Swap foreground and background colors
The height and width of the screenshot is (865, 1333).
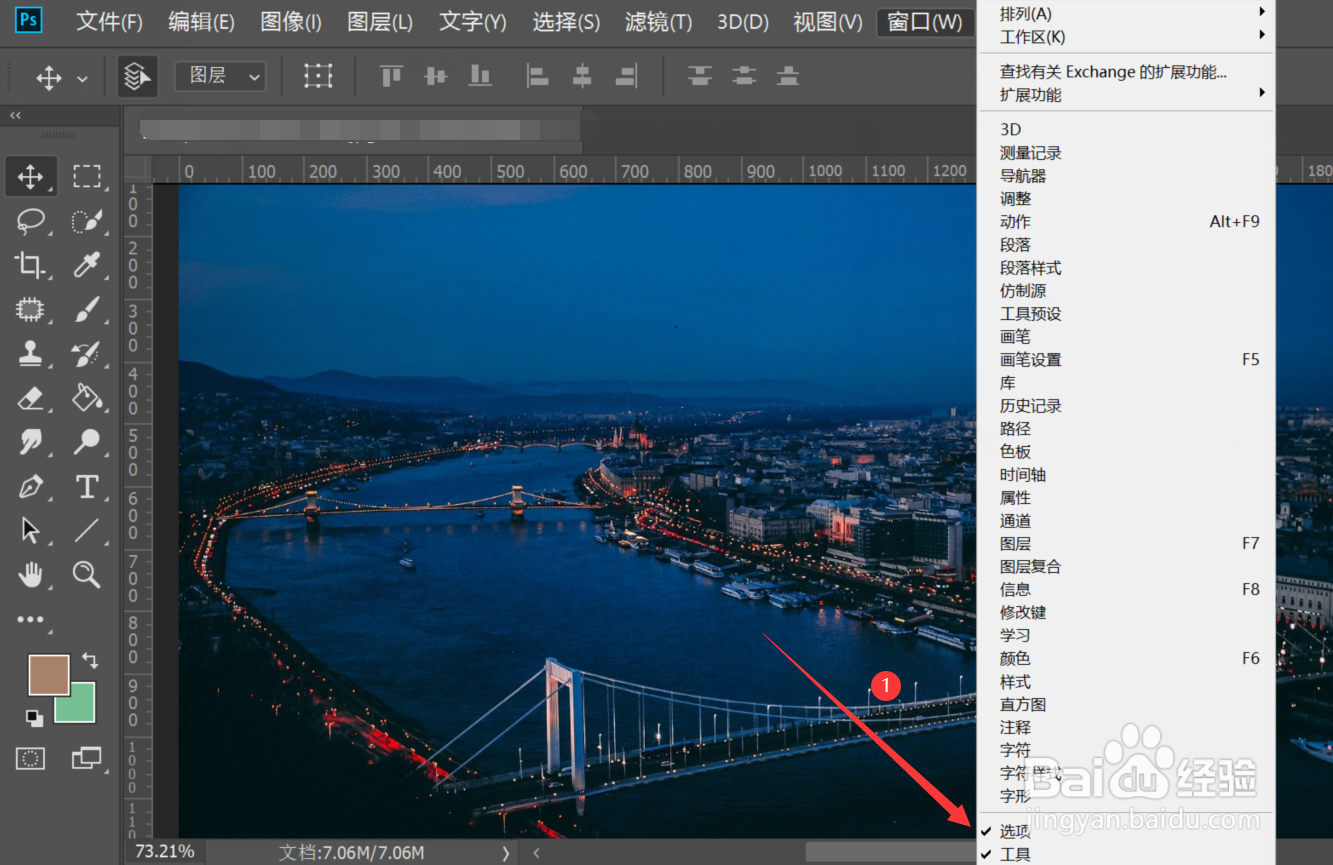90,660
